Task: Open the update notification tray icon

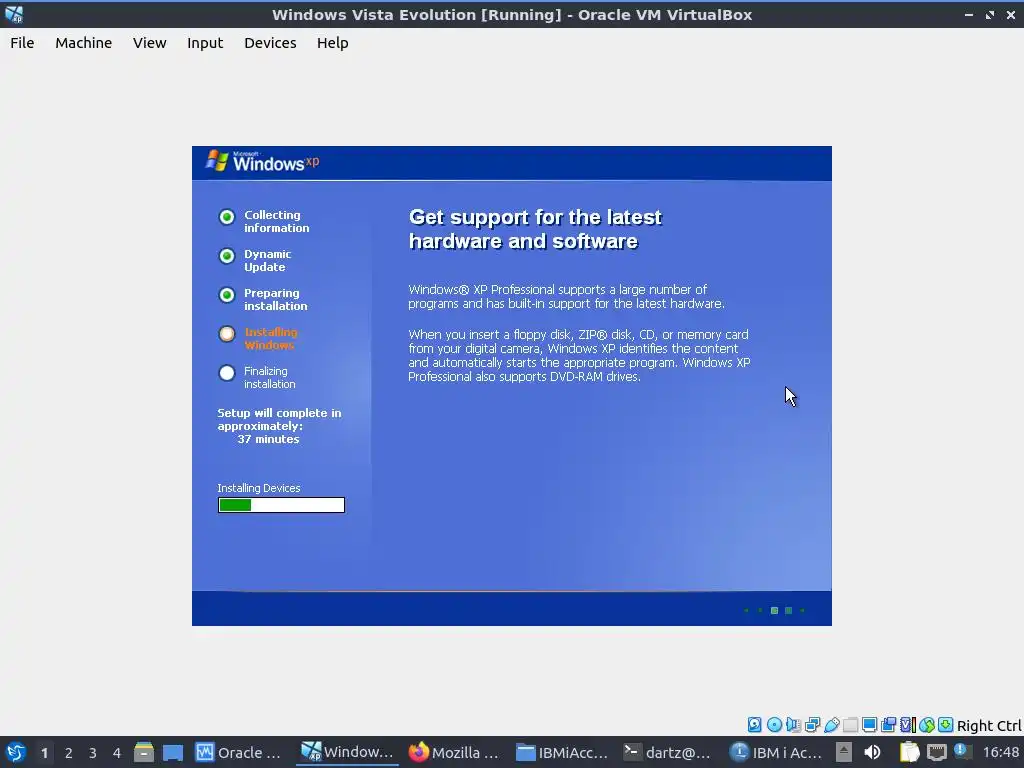Action: (x=962, y=751)
